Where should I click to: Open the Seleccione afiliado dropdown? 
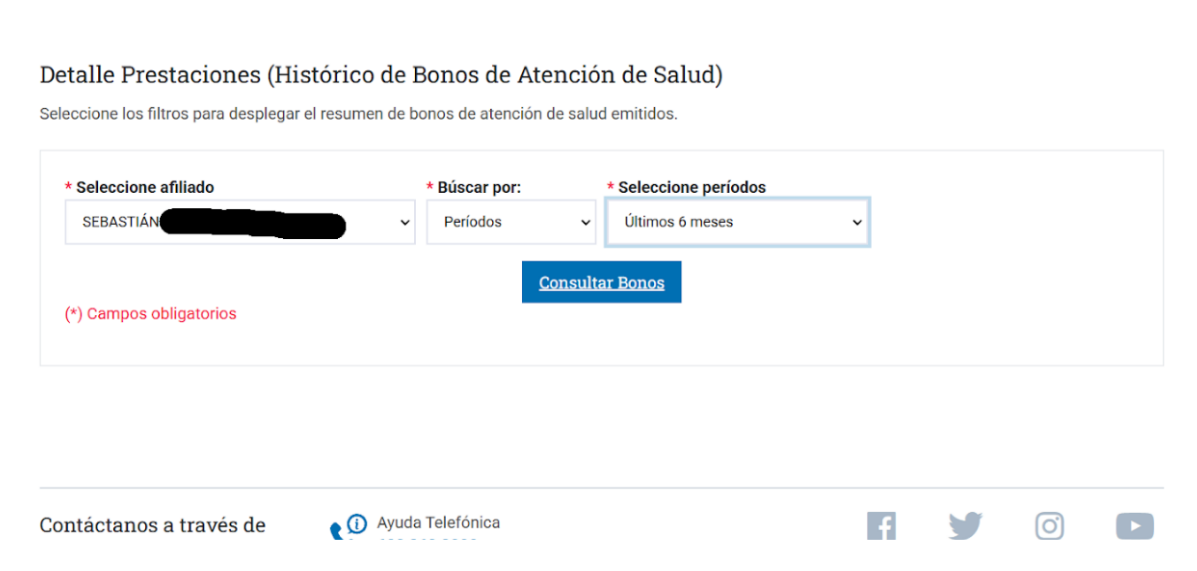pyautogui.click(x=240, y=222)
